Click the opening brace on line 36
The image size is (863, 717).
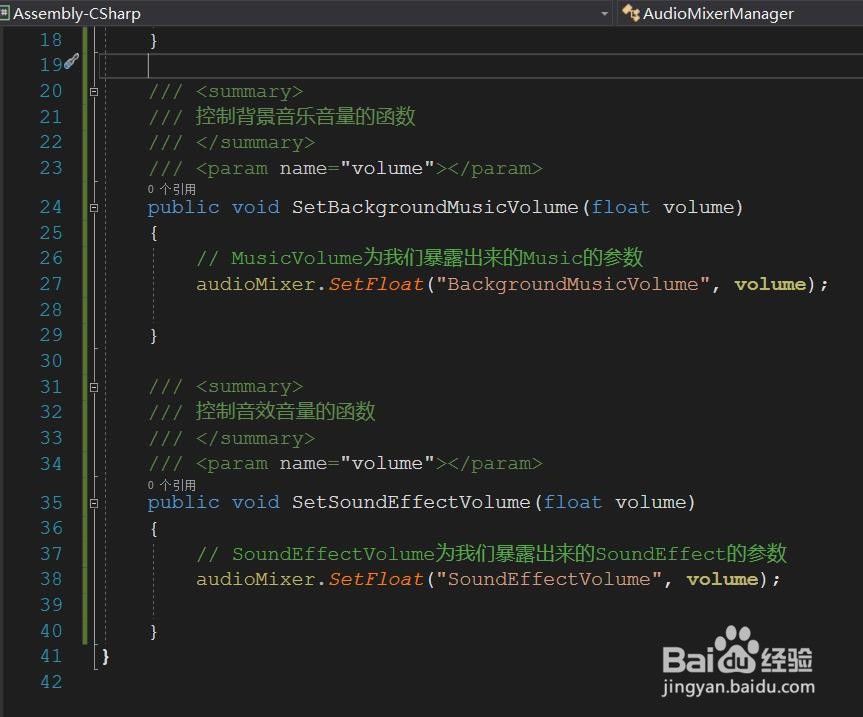point(154,529)
